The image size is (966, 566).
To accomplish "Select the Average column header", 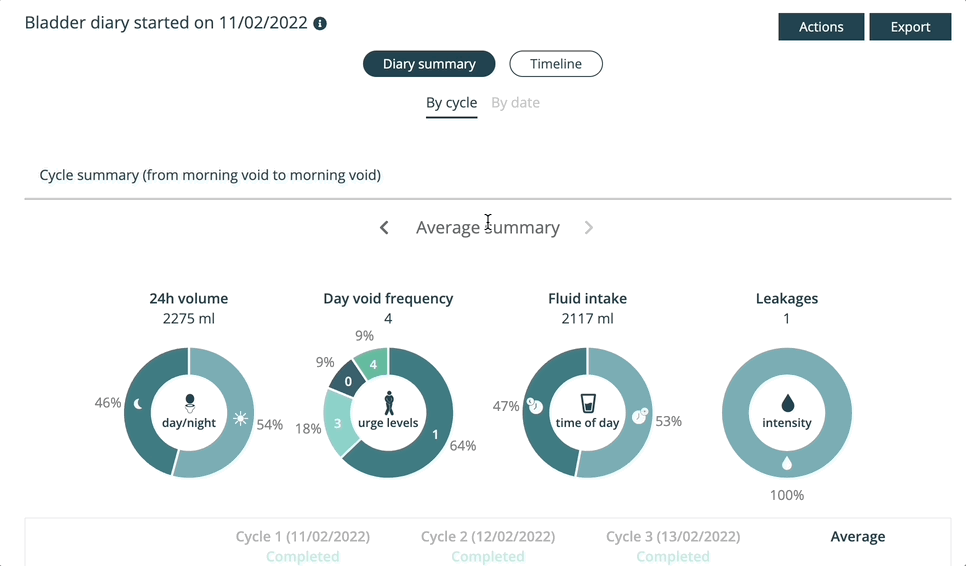I will pos(858,537).
